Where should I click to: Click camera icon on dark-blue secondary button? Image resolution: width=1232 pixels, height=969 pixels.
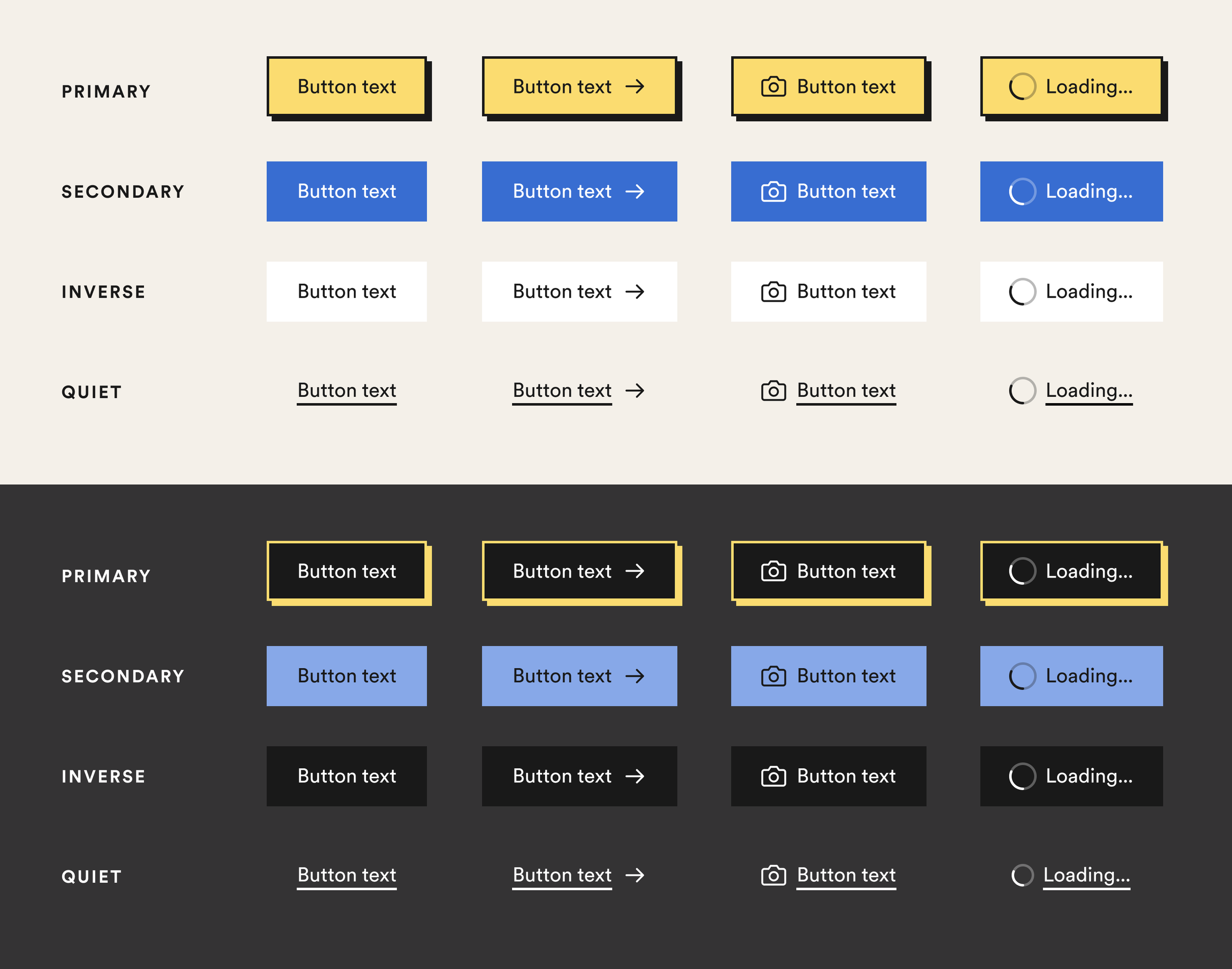pos(773,192)
